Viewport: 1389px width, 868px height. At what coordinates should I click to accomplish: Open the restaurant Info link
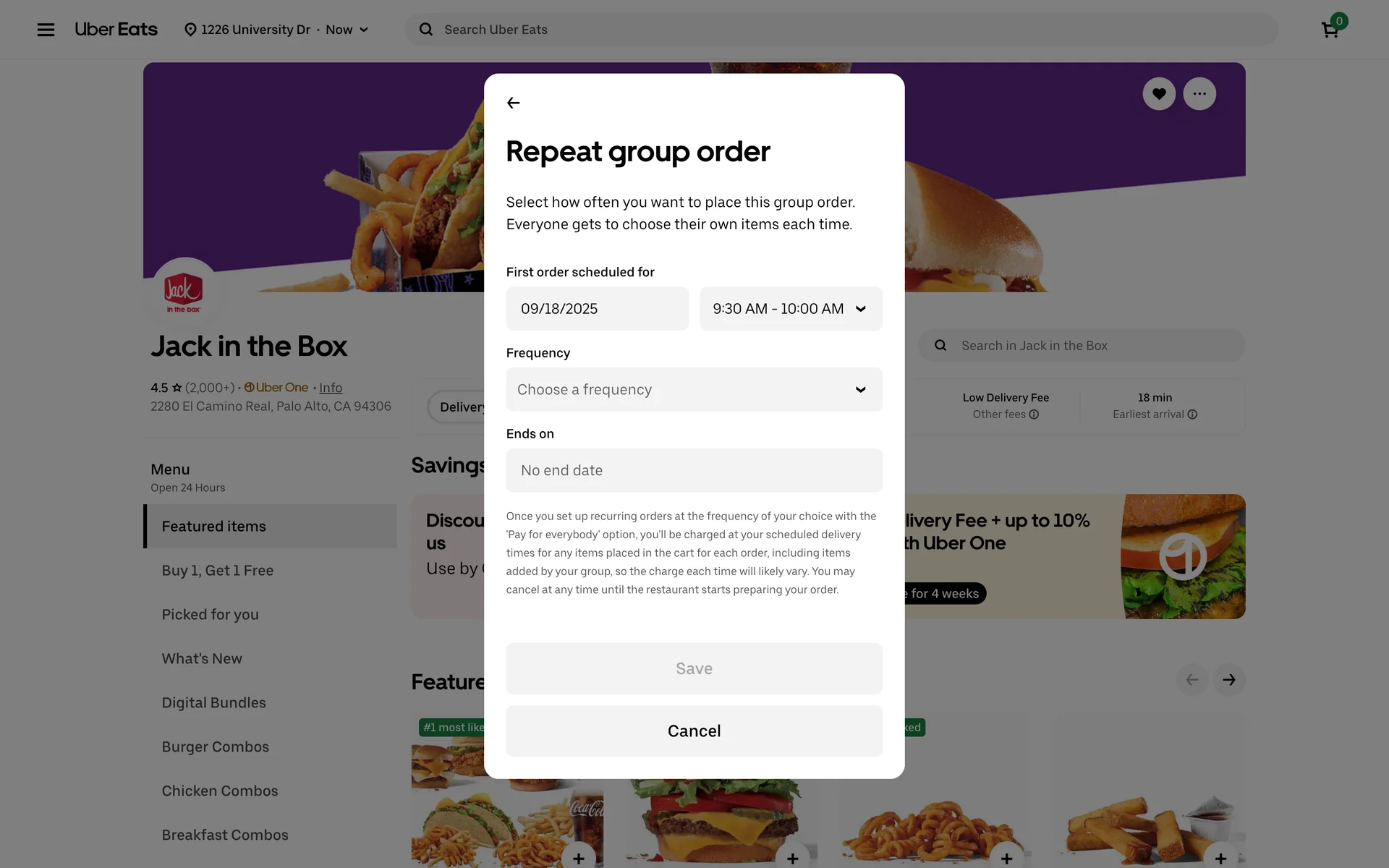pyautogui.click(x=331, y=388)
